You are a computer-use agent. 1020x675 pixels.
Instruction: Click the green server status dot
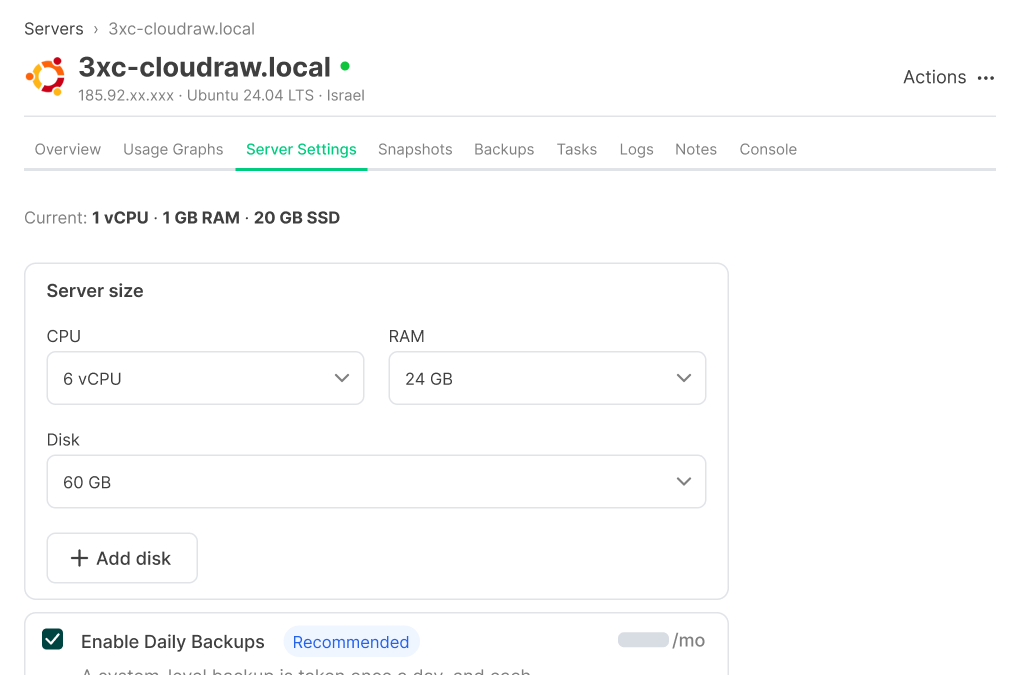click(345, 66)
